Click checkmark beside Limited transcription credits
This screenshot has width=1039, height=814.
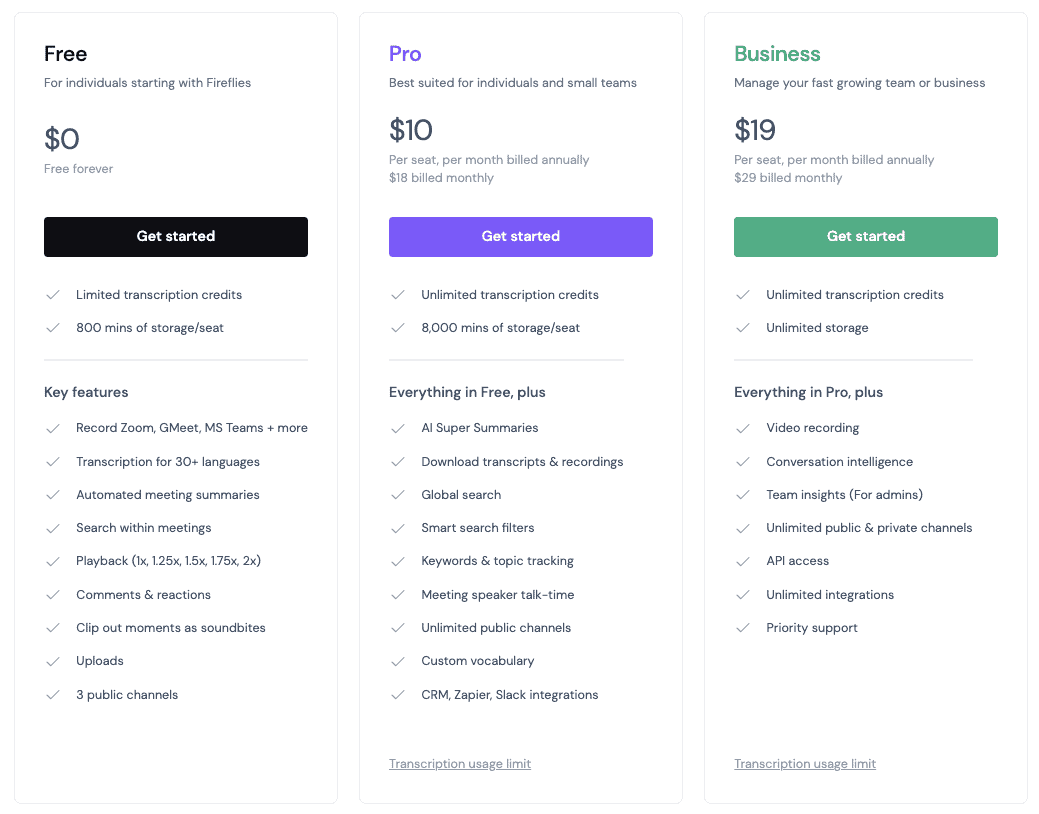click(53, 295)
